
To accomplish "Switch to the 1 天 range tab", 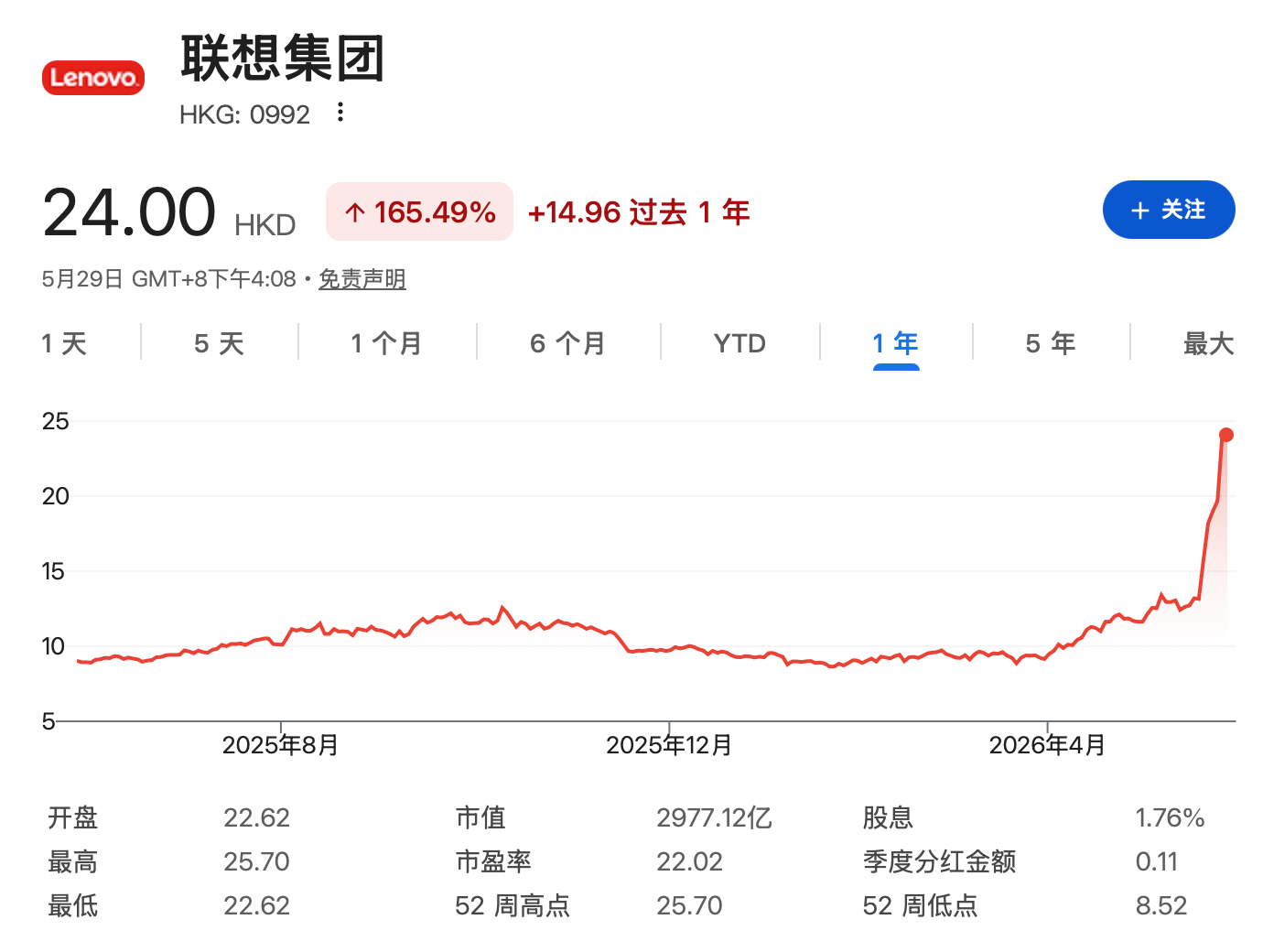I will pos(64,344).
